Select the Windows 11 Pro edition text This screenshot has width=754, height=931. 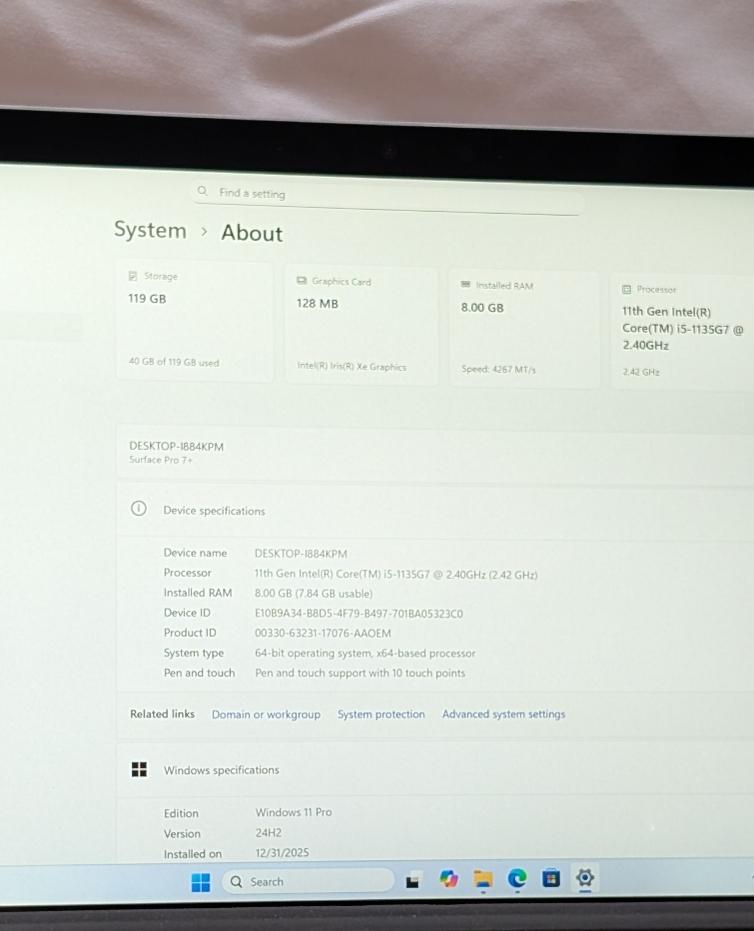click(293, 812)
